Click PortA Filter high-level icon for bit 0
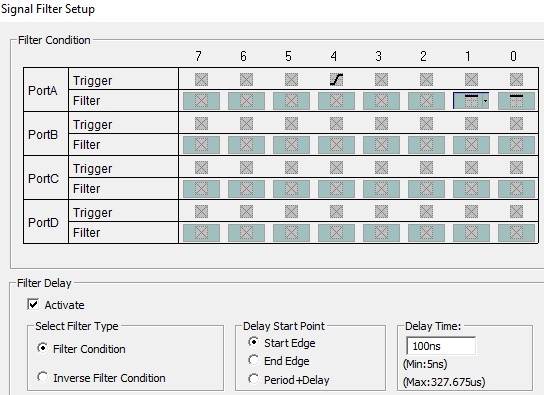Viewport: 544px width, 395px height. (x=516, y=101)
